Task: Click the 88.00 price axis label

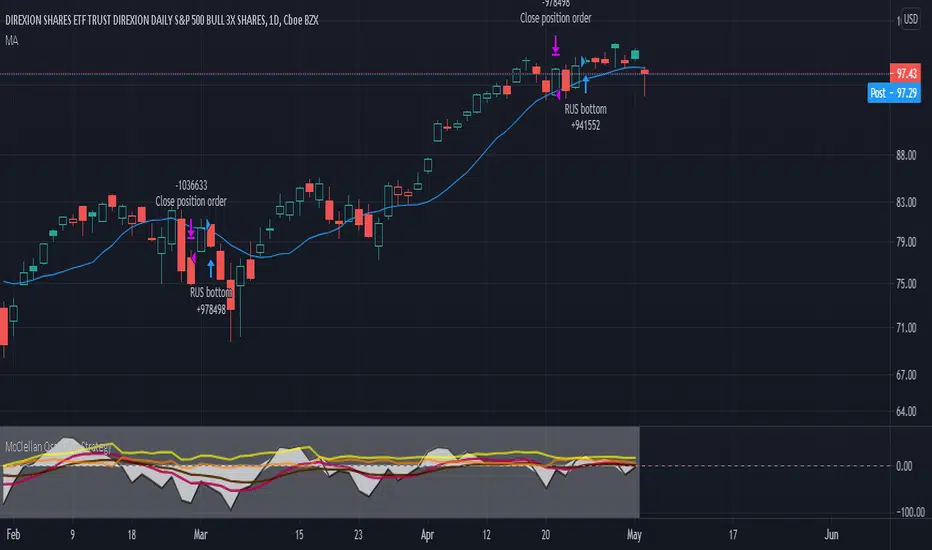Action: [906, 155]
